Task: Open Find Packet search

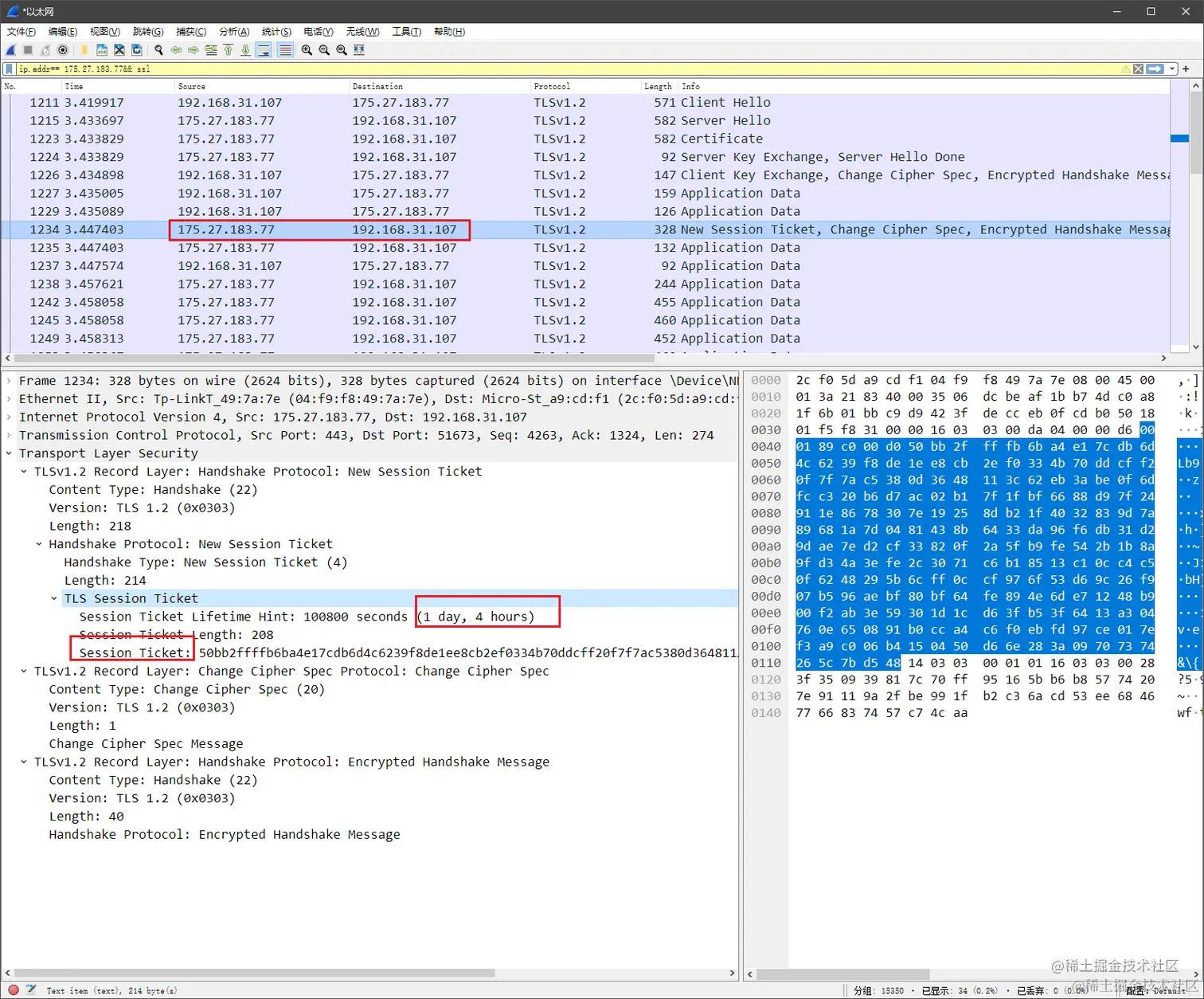Action: (158, 50)
